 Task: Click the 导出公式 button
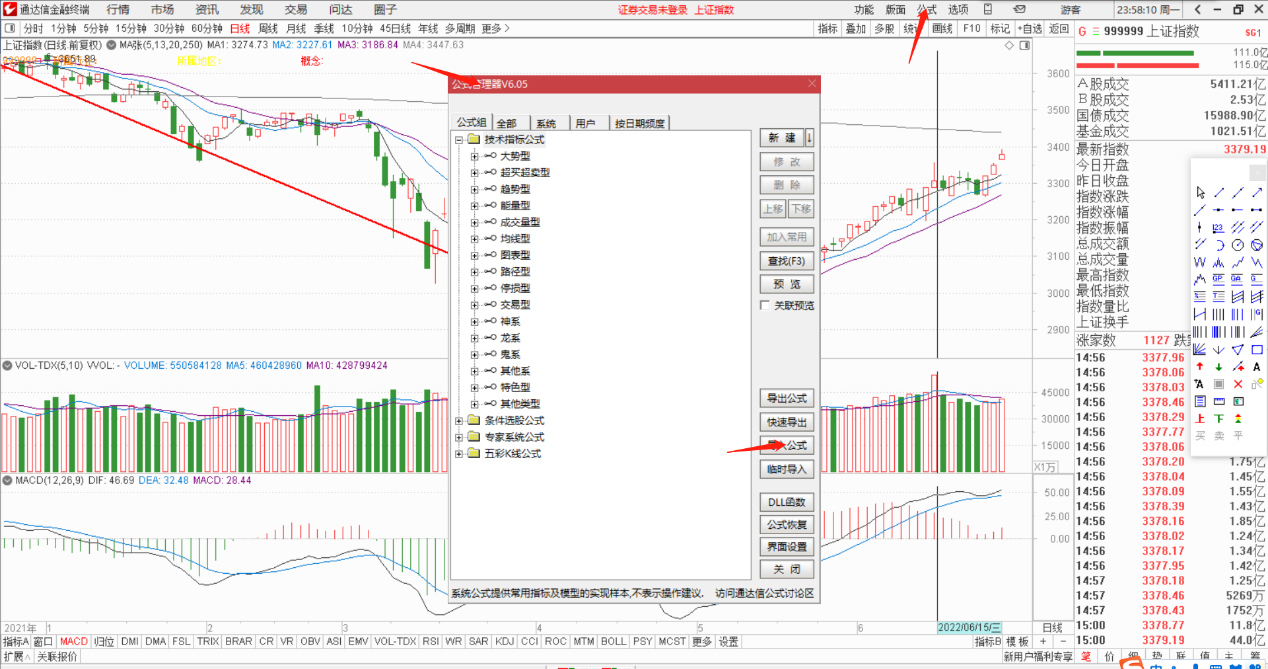pyautogui.click(x=786, y=398)
